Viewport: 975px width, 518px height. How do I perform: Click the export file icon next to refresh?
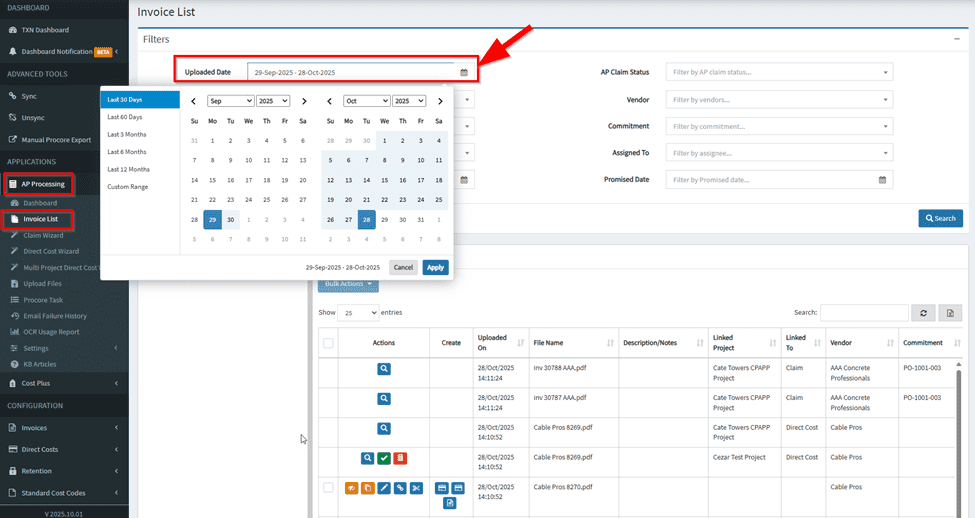pos(947,313)
